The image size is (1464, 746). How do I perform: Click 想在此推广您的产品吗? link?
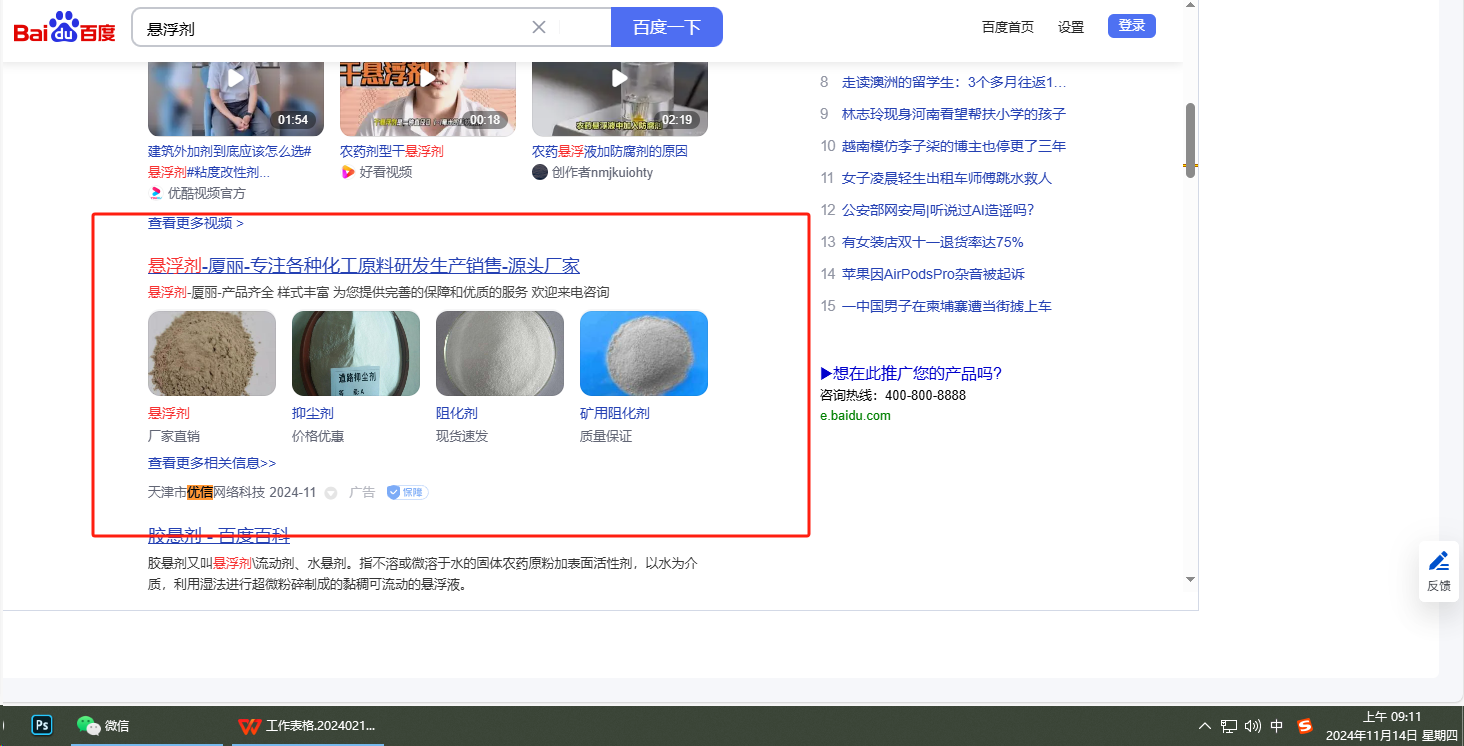(911, 373)
